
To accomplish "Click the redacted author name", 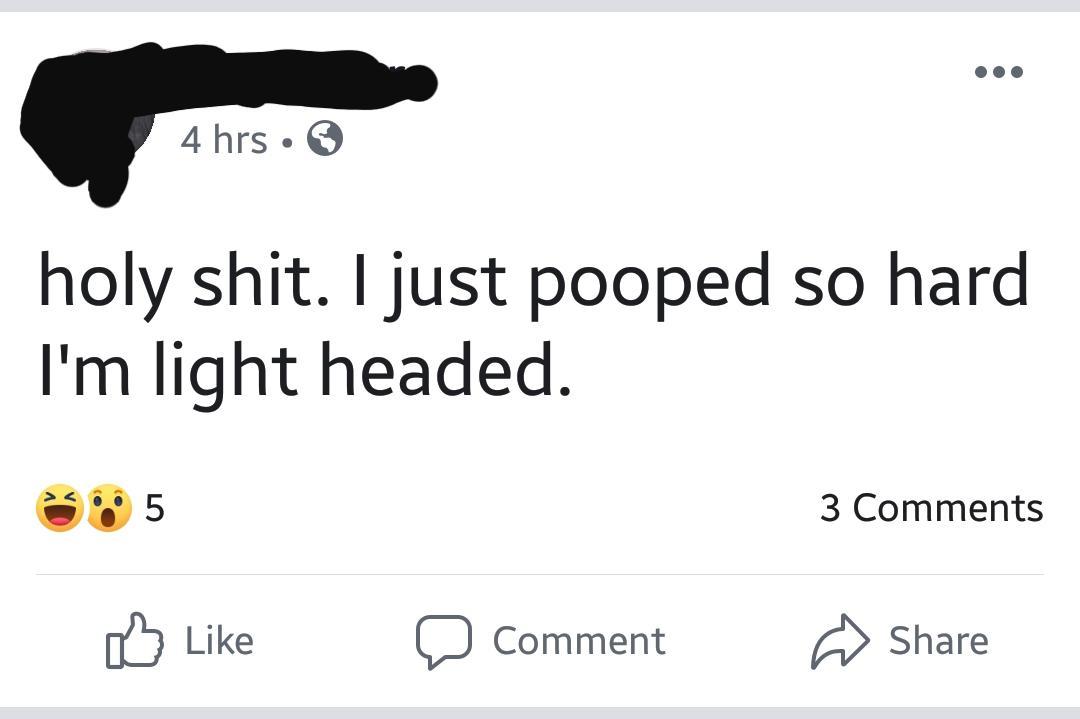I will click(290, 77).
